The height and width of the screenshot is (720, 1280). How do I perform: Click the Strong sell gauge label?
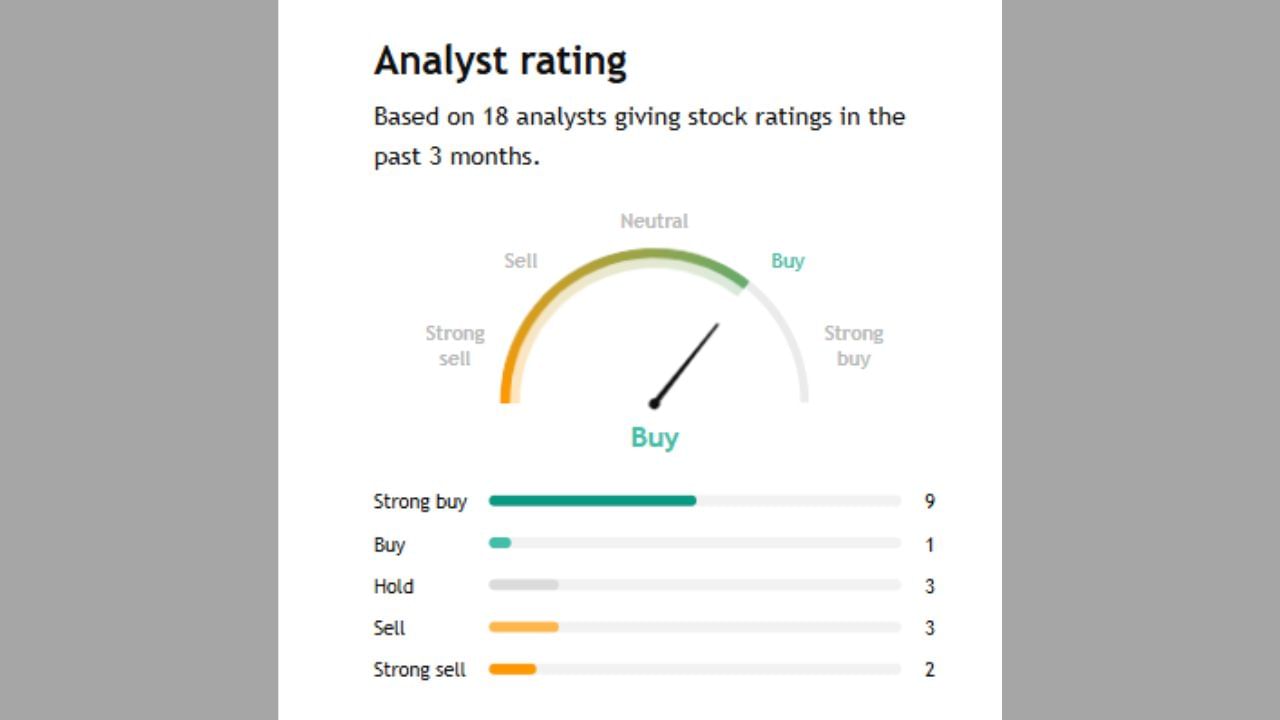point(455,346)
